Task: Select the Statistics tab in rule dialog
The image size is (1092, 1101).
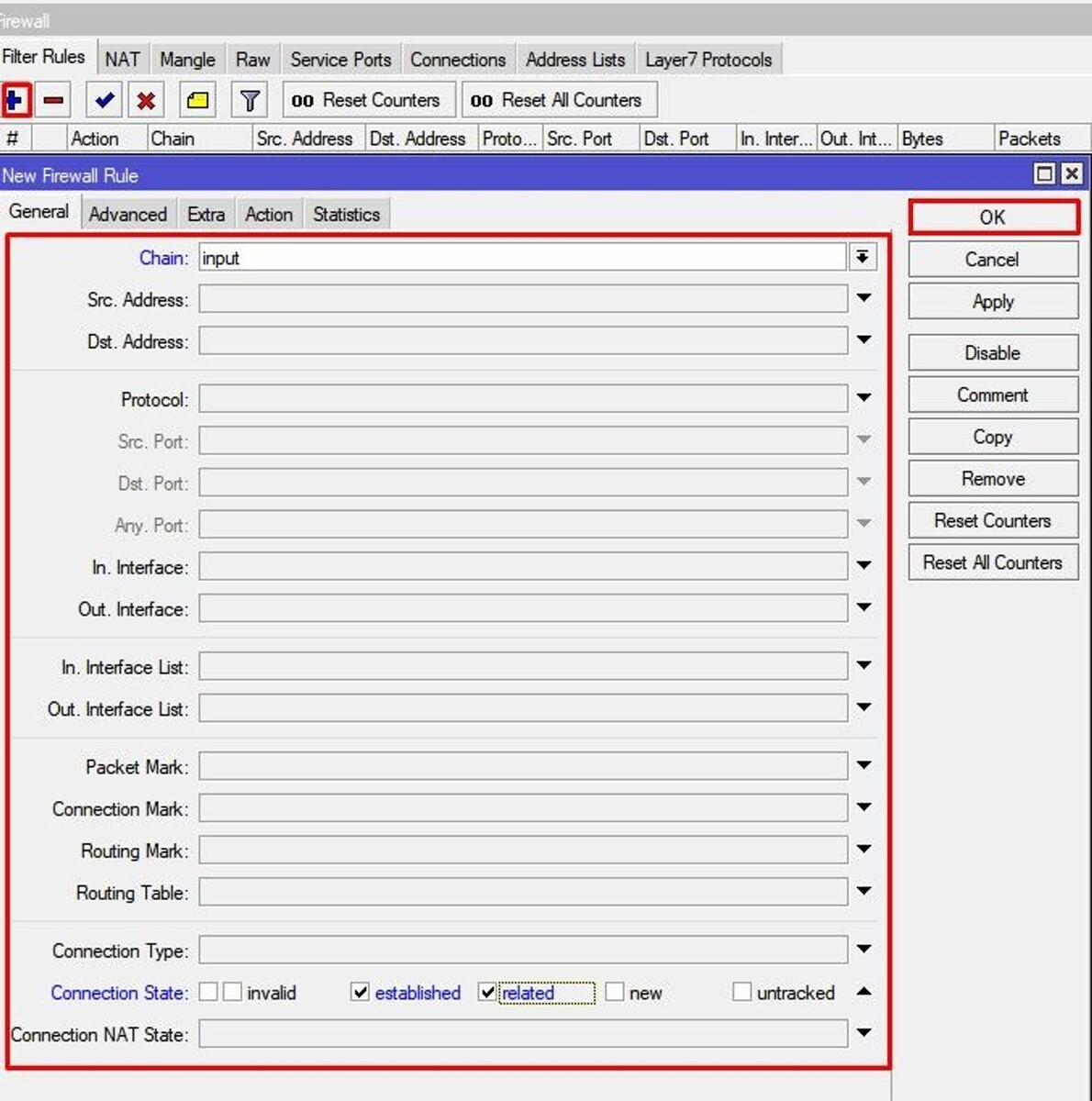Action: pyautogui.click(x=346, y=215)
